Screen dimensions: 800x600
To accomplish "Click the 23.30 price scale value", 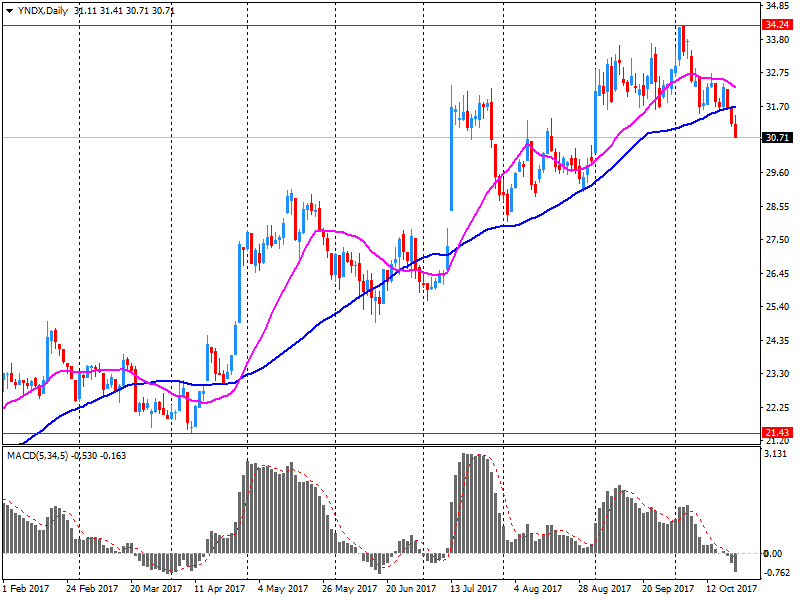I will pyautogui.click(x=778, y=373).
